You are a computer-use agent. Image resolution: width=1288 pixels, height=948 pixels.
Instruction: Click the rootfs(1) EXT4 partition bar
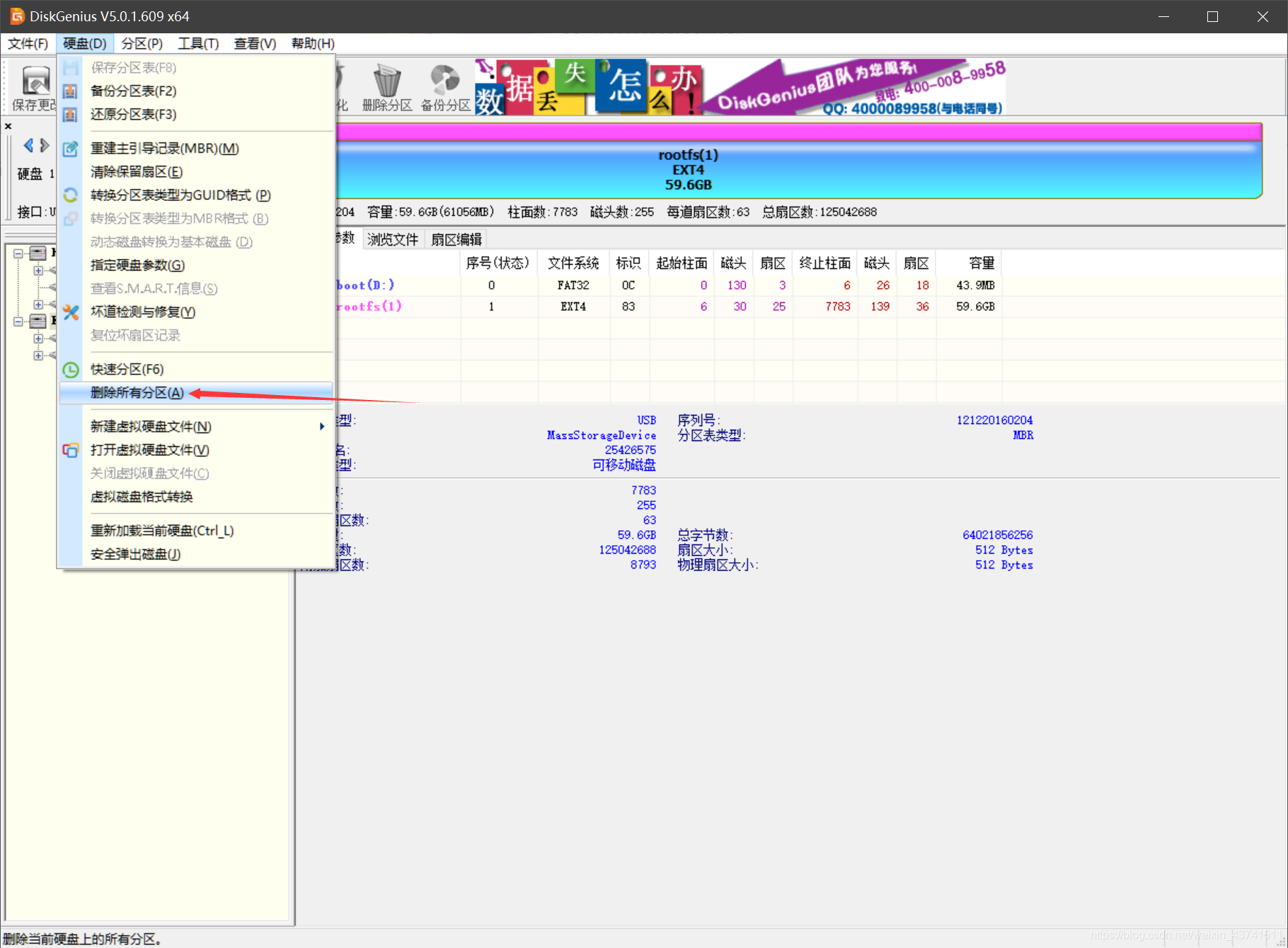click(x=799, y=162)
